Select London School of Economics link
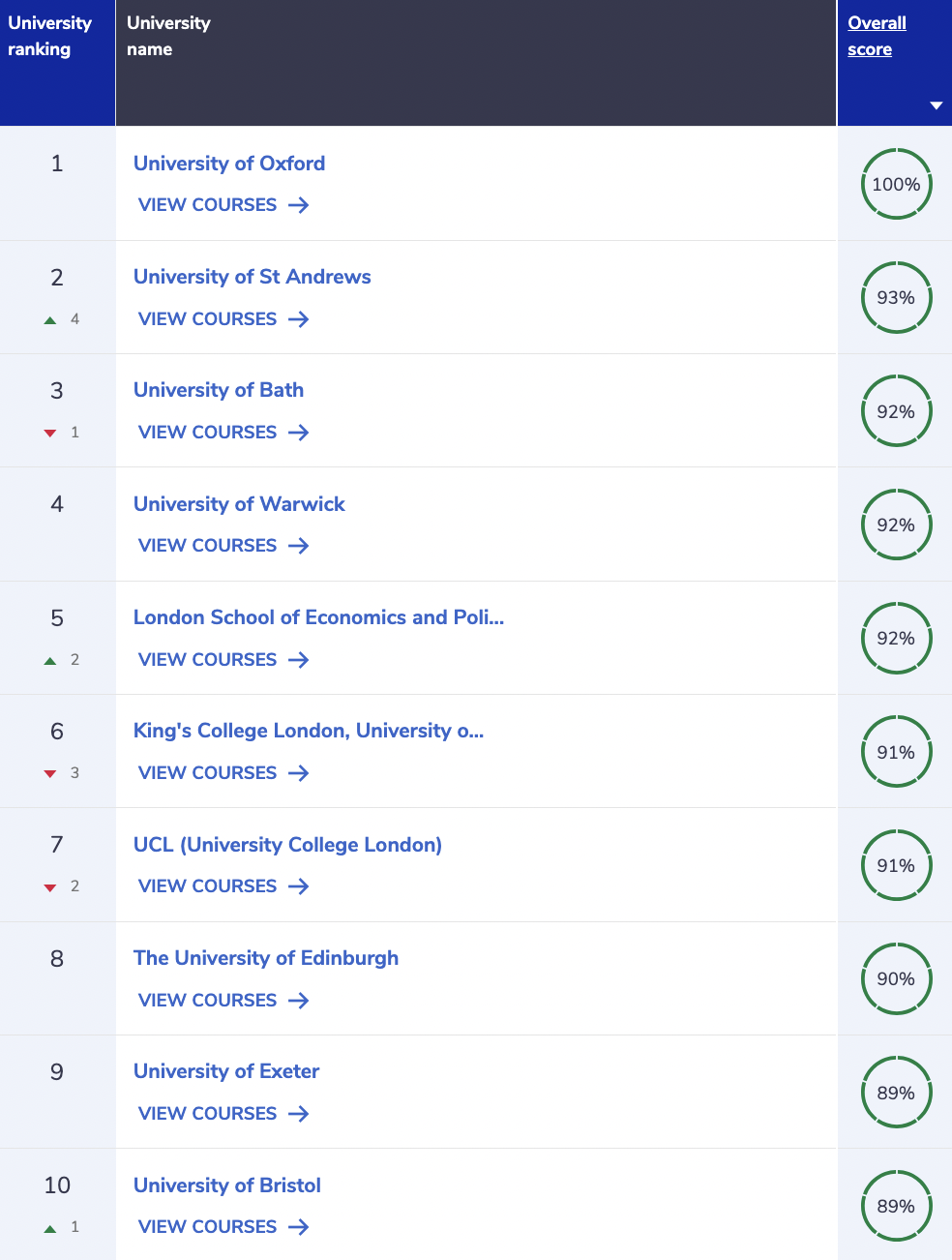This screenshot has width=952, height=1260. click(x=318, y=617)
